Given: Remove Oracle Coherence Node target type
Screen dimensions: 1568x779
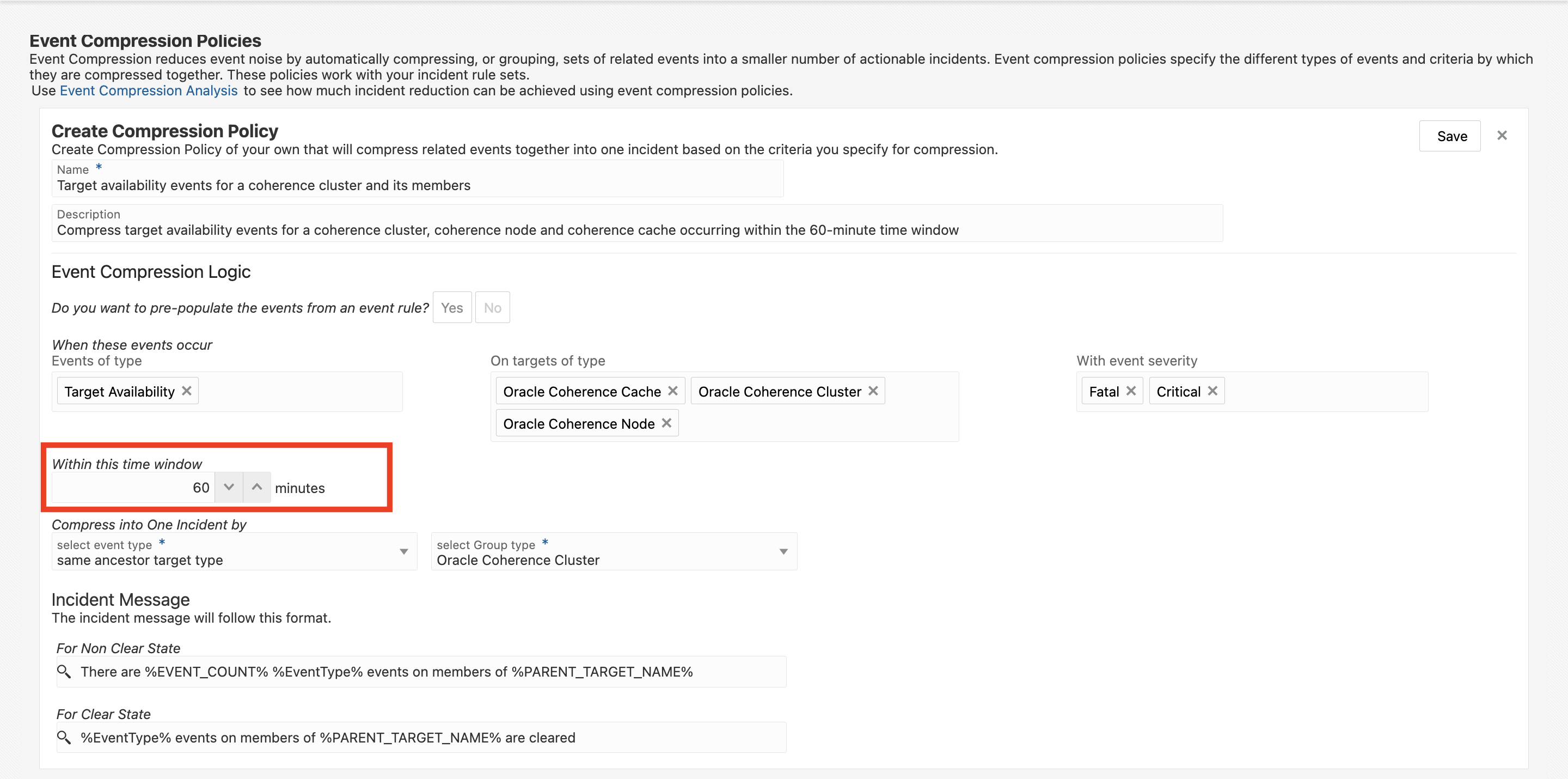Looking at the screenshot, I should pyautogui.click(x=666, y=423).
